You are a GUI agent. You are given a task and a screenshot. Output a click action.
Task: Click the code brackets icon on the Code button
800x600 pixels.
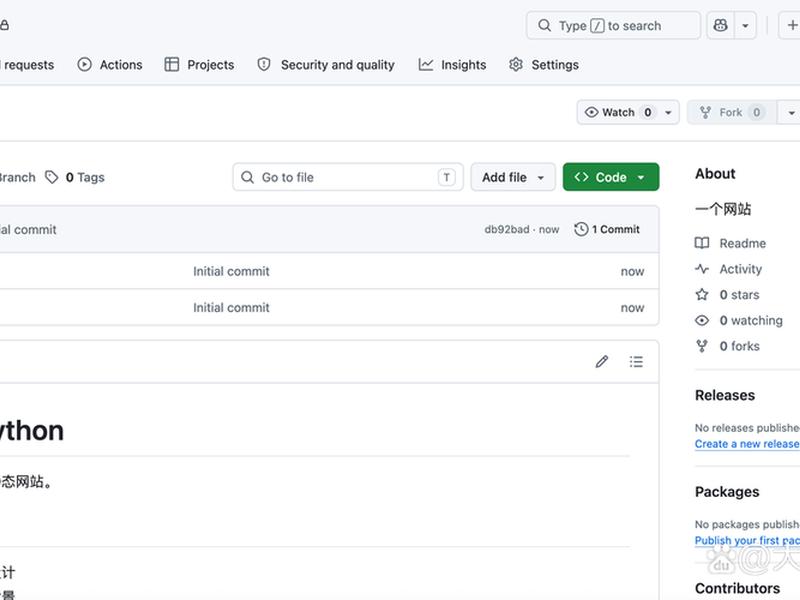click(581, 177)
